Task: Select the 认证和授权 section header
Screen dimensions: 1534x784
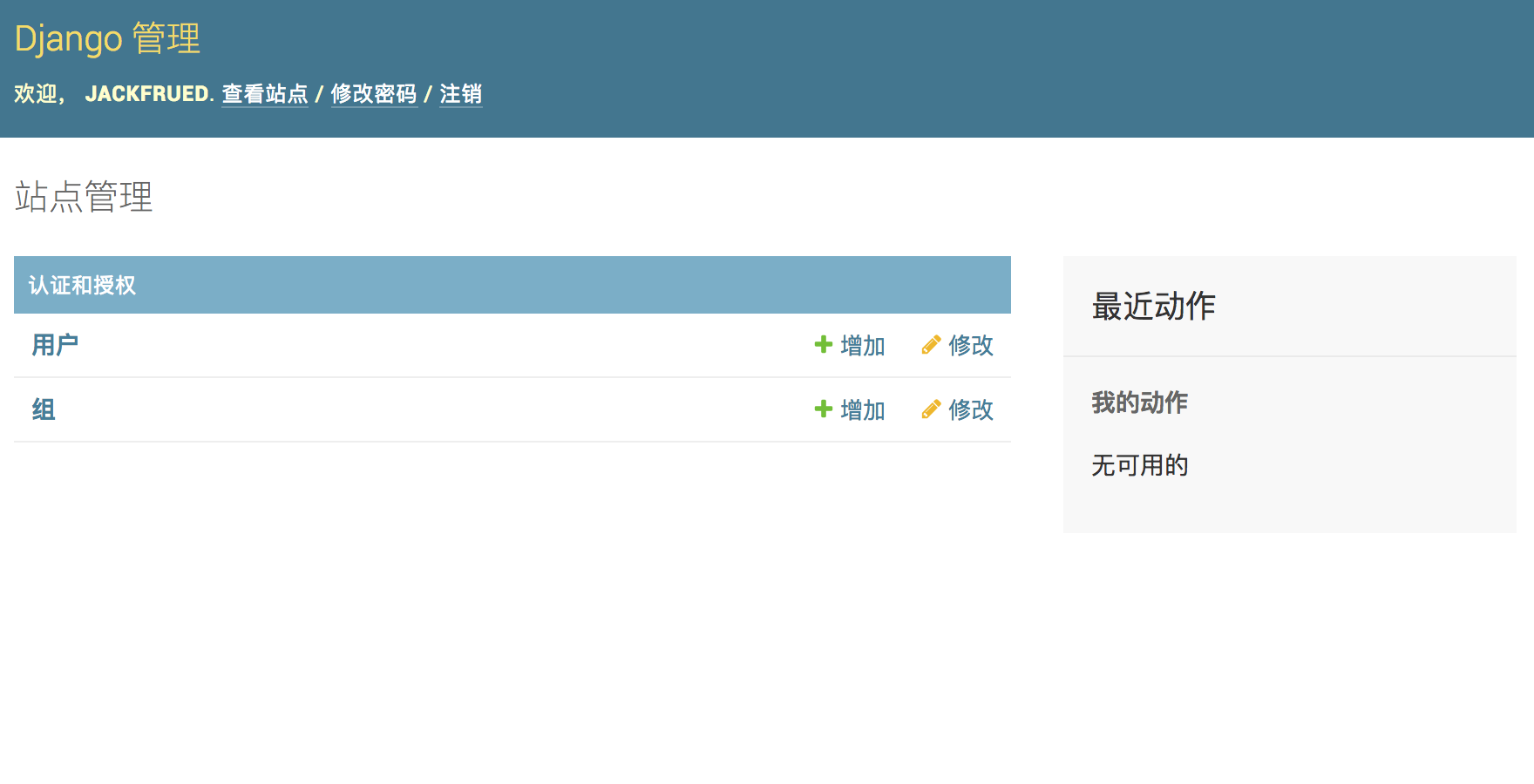Action: (82, 286)
